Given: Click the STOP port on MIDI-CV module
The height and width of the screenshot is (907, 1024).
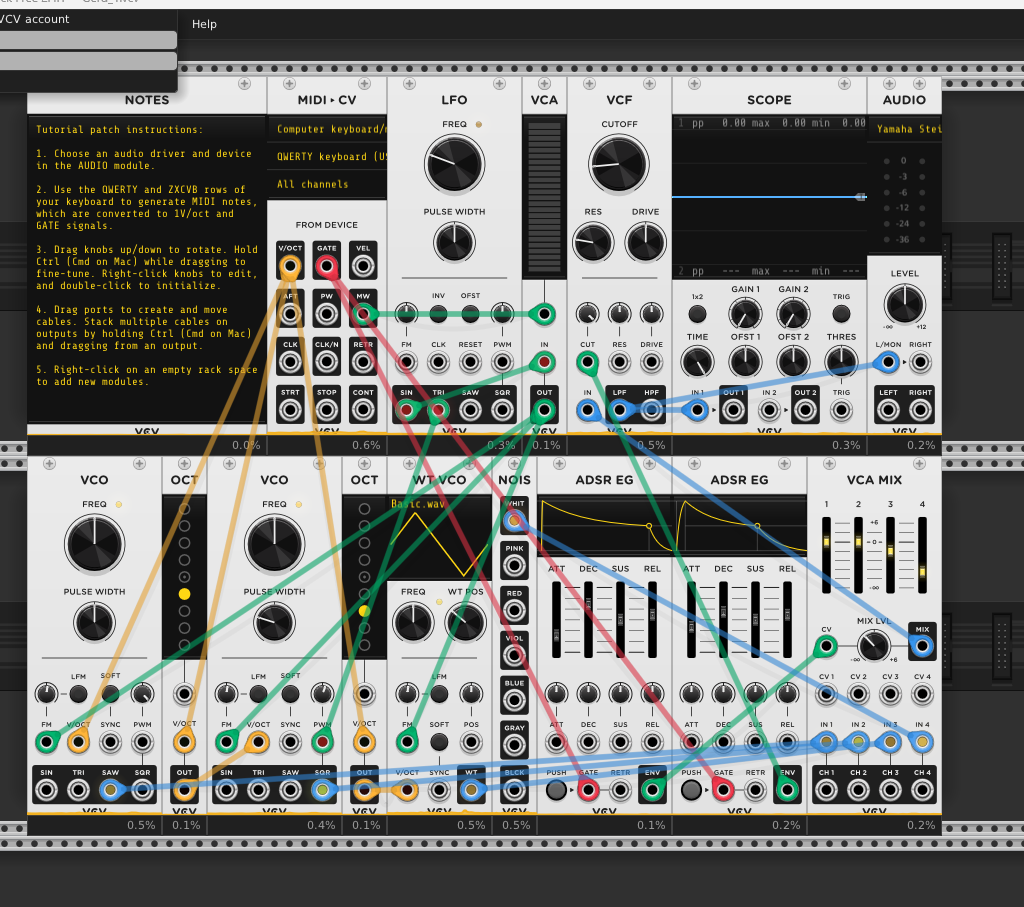Looking at the screenshot, I should (326, 410).
